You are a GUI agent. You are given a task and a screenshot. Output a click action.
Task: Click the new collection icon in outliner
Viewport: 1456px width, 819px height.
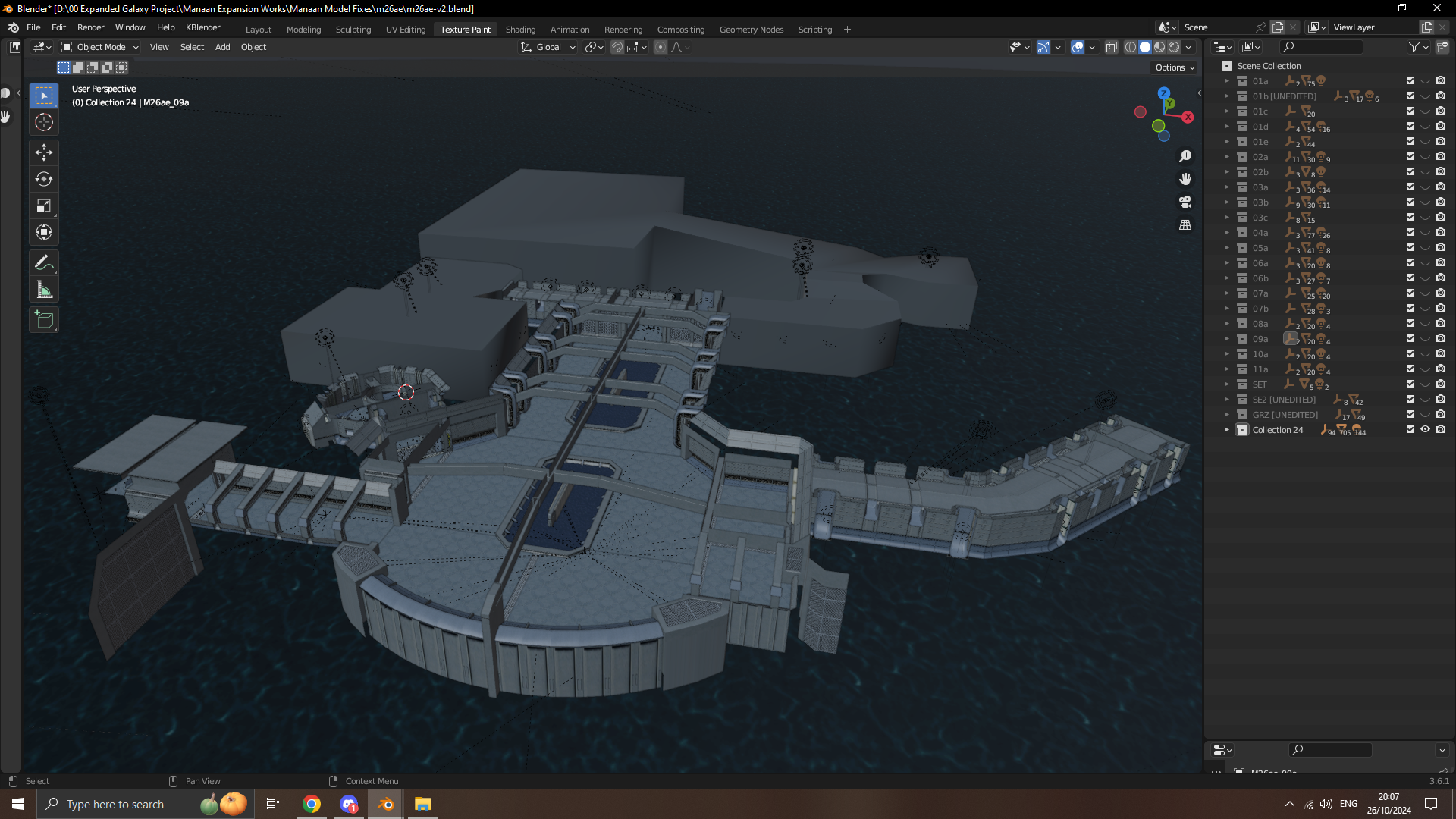click(1442, 47)
